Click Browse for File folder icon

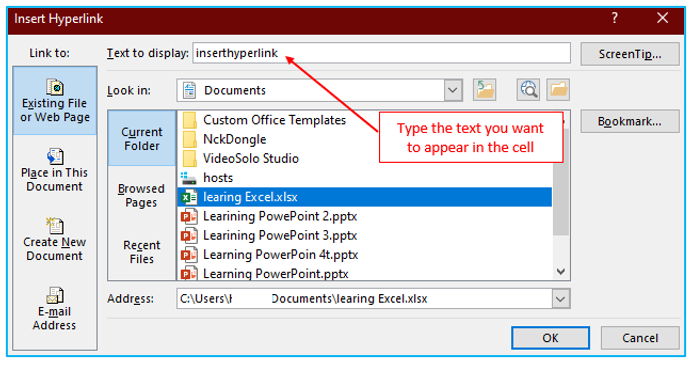(558, 90)
